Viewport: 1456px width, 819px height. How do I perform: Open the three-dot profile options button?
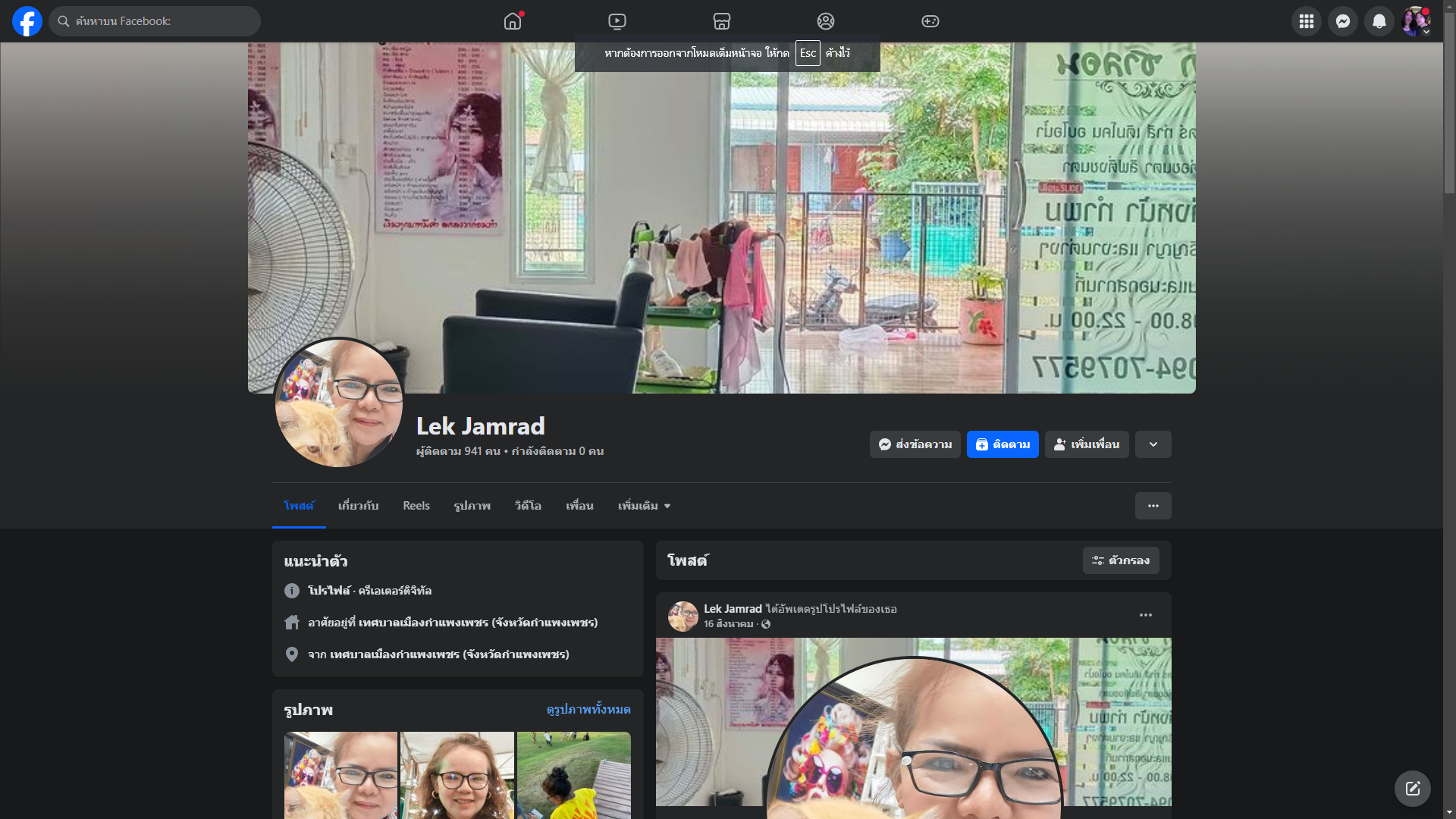coord(1153,506)
